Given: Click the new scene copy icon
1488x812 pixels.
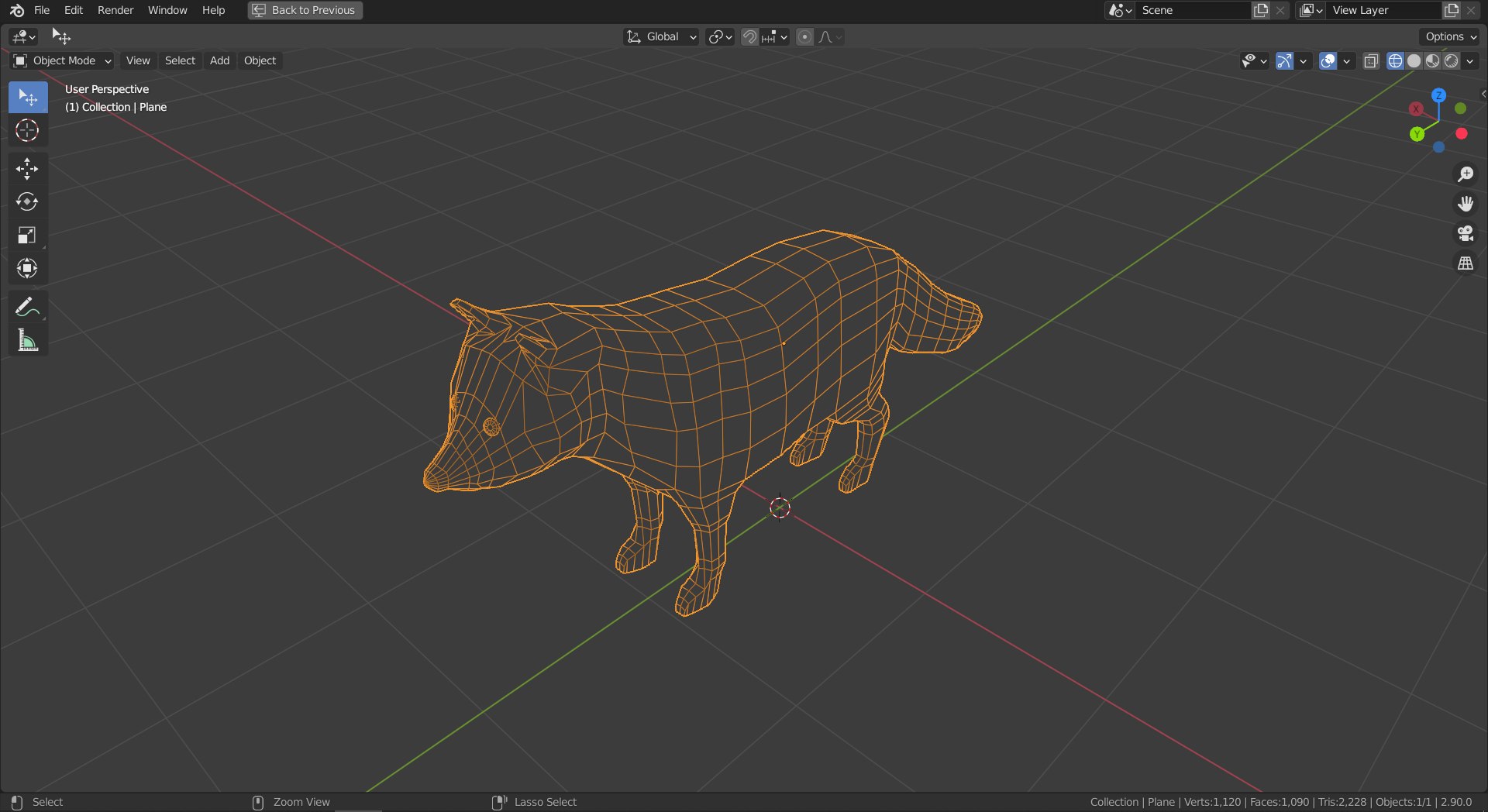Looking at the screenshot, I should pyautogui.click(x=1262, y=10).
